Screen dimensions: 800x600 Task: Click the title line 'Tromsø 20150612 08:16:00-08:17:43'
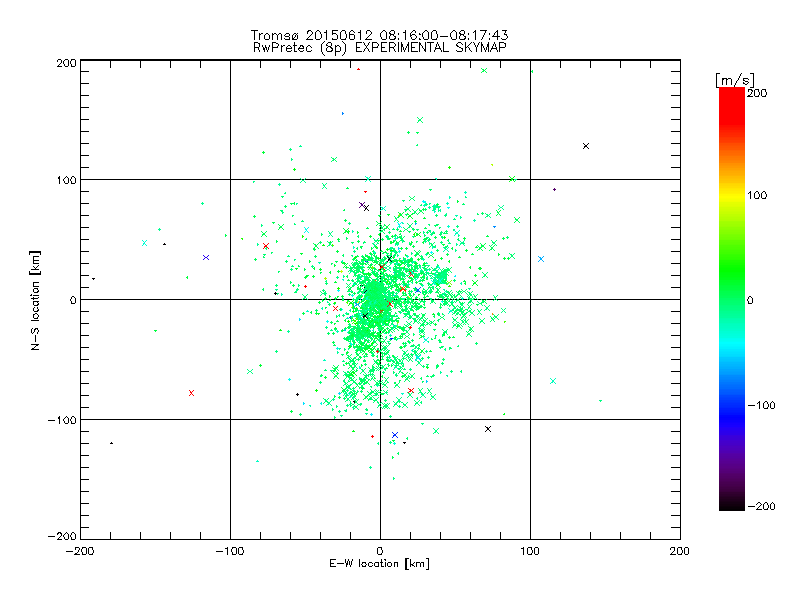(x=379, y=35)
